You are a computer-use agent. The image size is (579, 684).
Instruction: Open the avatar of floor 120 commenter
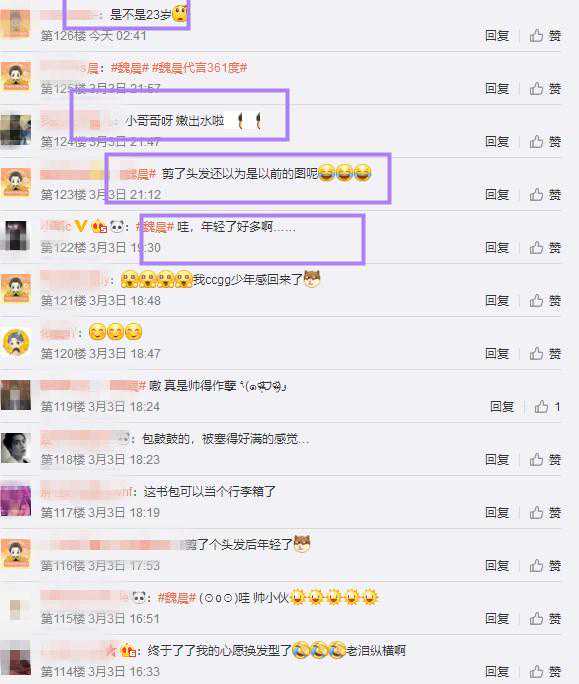pyautogui.click(x=16, y=342)
